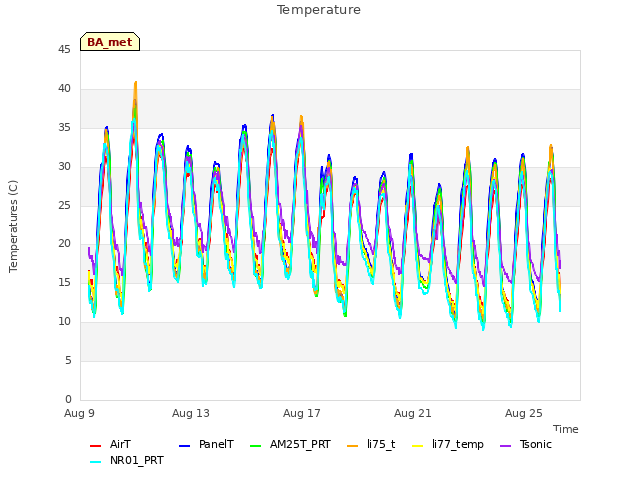This screenshot has width=640, height=480.
Task: Select the li75_t legend label
Action: [381, 444]
